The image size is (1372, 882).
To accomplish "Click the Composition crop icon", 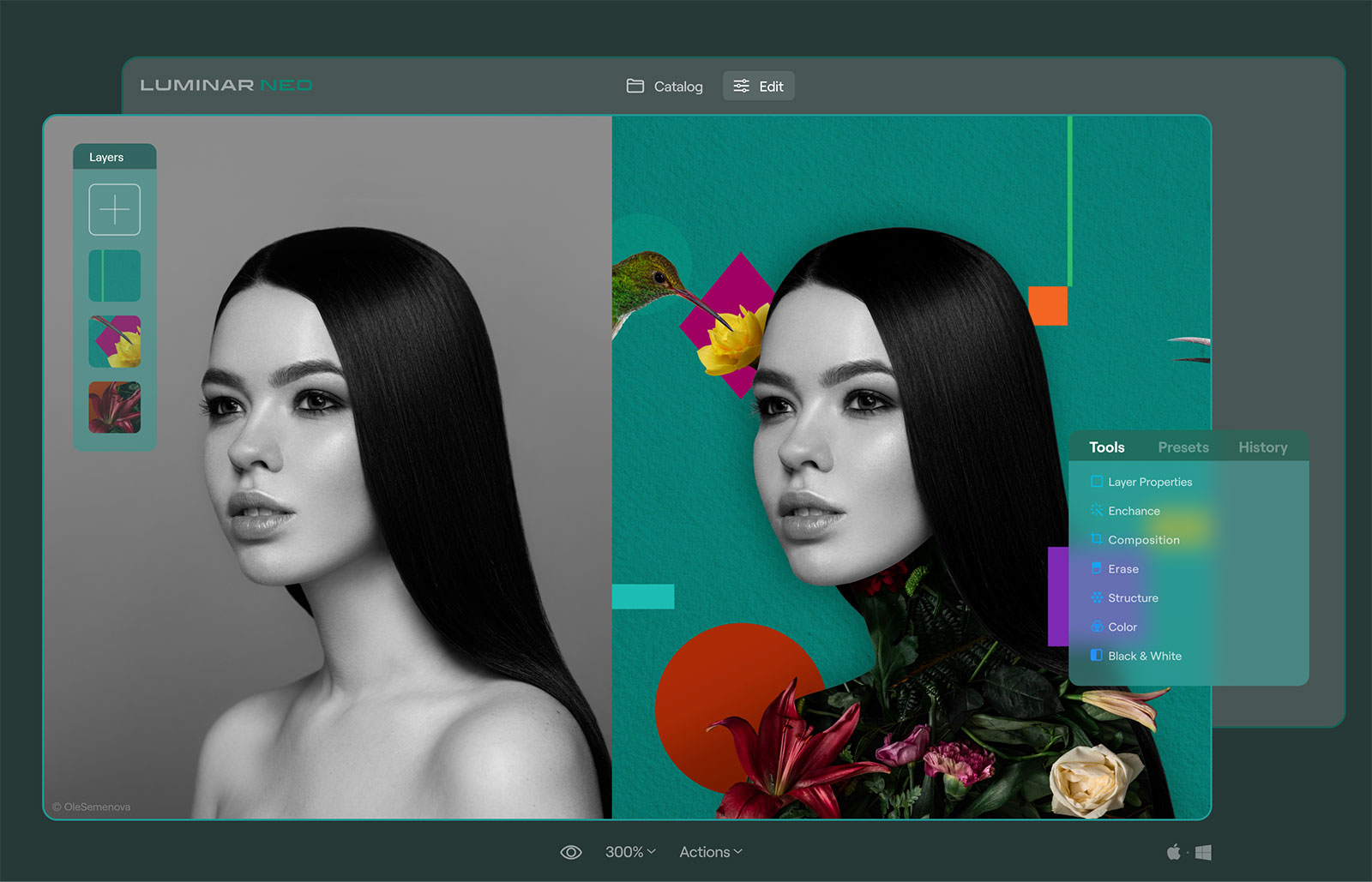I will [x=1096, y=539].
